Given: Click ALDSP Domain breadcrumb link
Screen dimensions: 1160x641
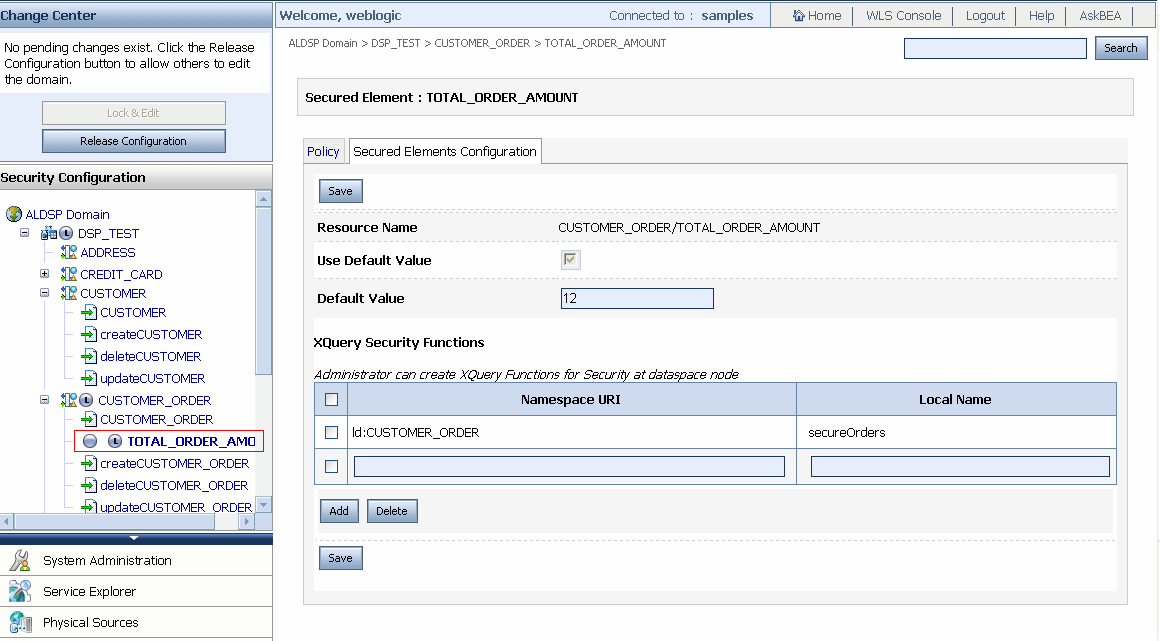Looking at the screenshot, I should pos(323,43).
